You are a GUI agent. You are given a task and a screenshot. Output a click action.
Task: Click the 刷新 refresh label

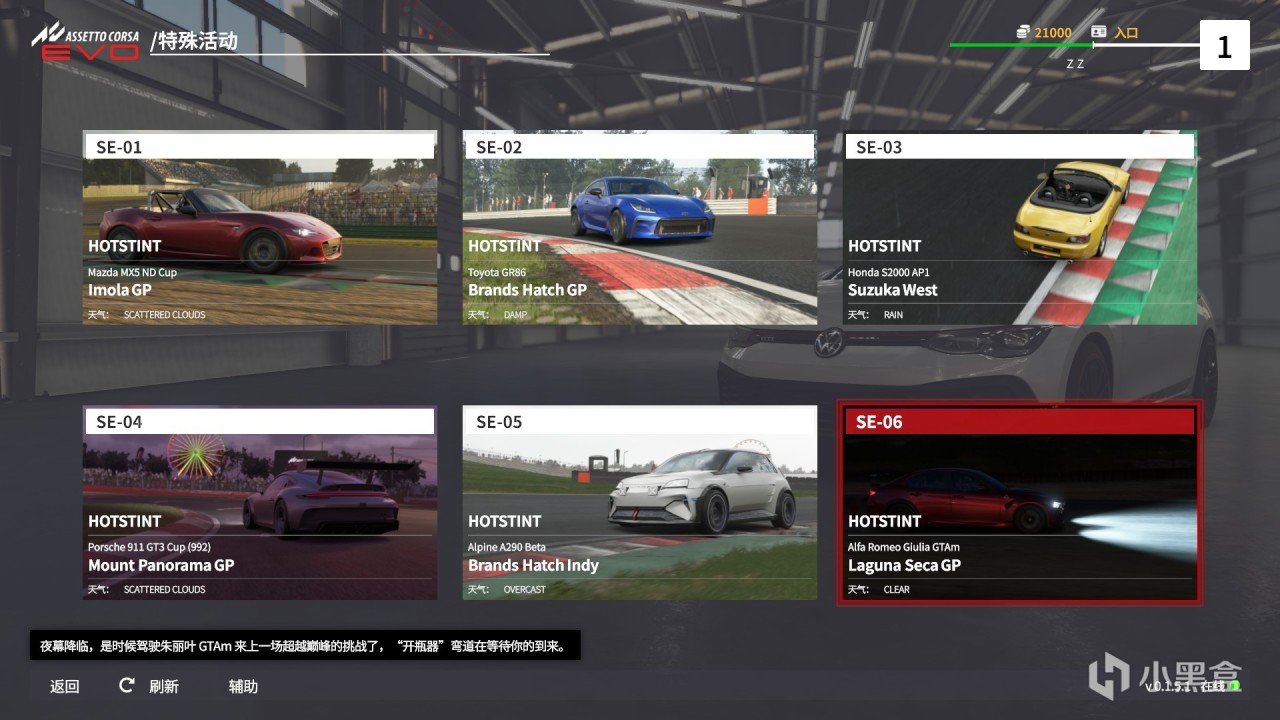(164, 686)
